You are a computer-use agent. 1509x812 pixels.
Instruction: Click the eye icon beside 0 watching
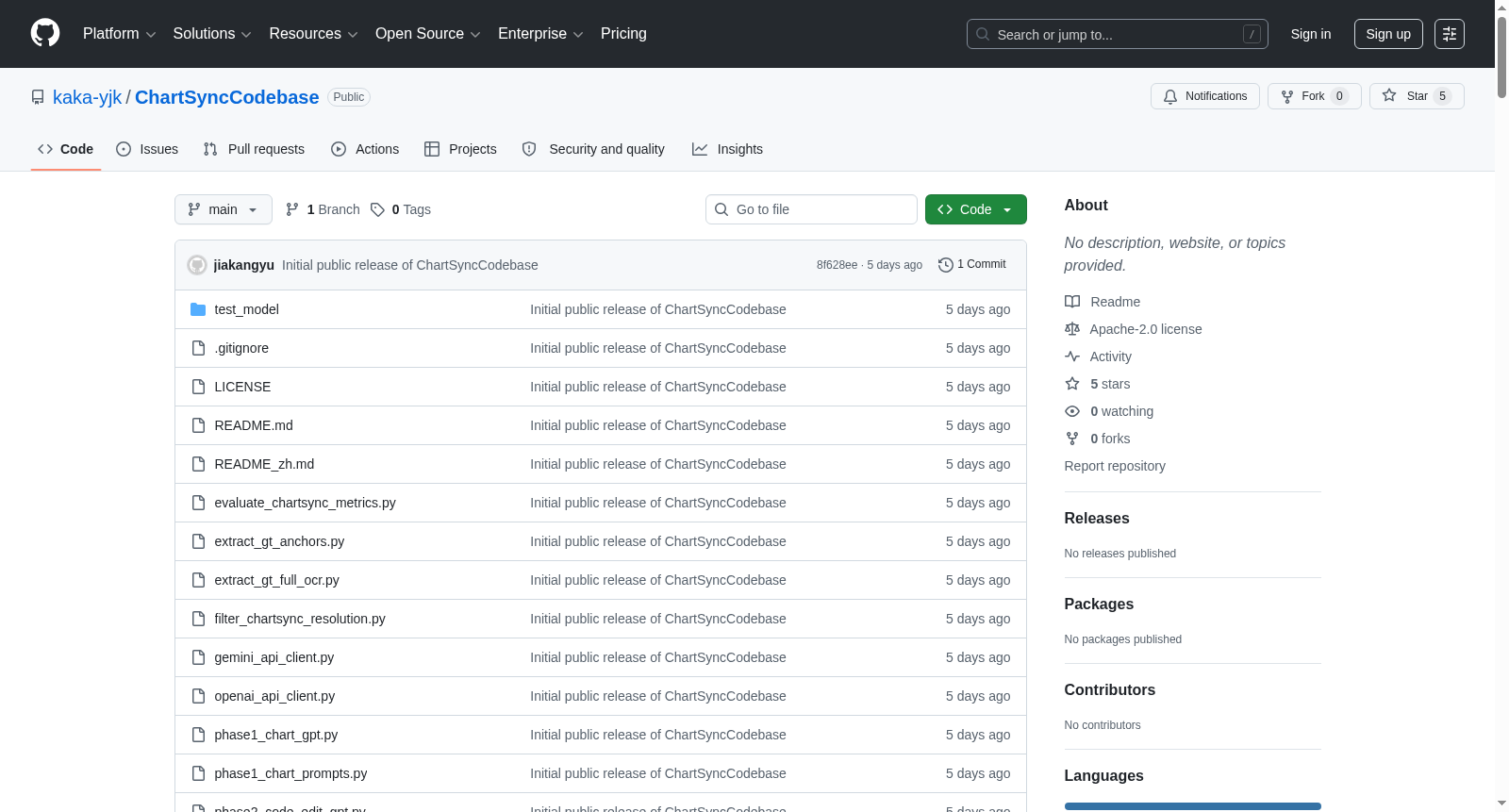1072,411
